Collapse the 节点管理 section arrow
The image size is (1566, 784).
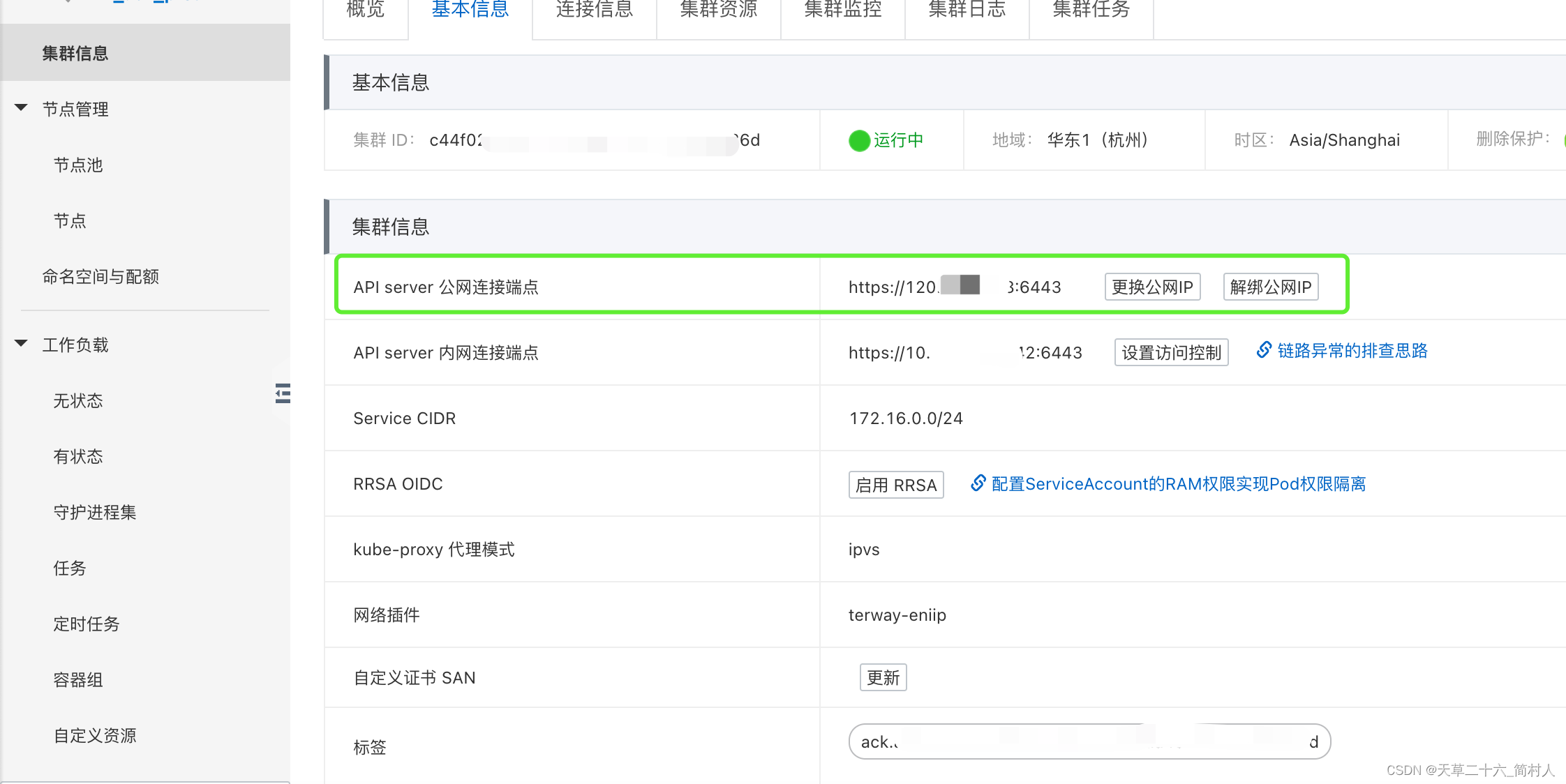point(21,108)
